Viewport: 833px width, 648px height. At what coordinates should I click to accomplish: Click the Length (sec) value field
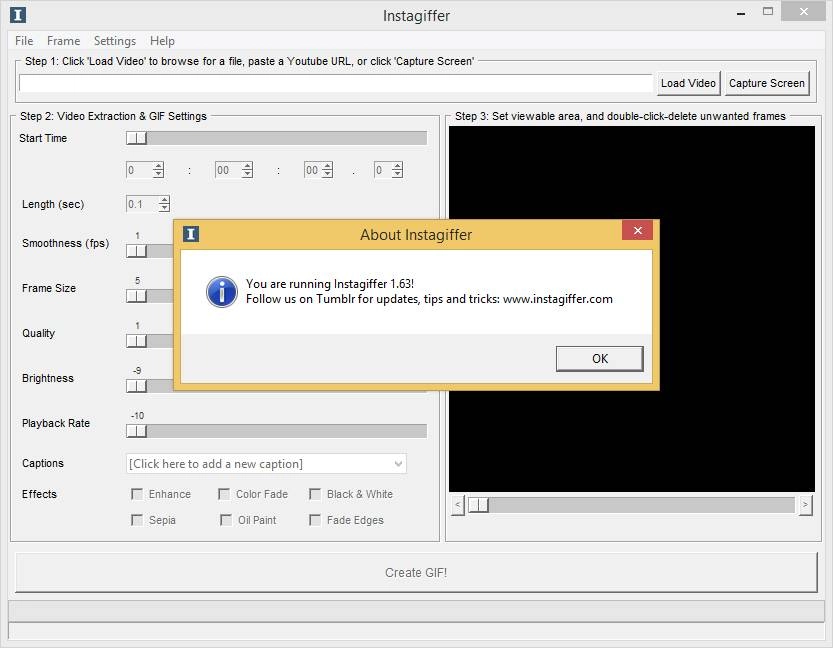142,204
